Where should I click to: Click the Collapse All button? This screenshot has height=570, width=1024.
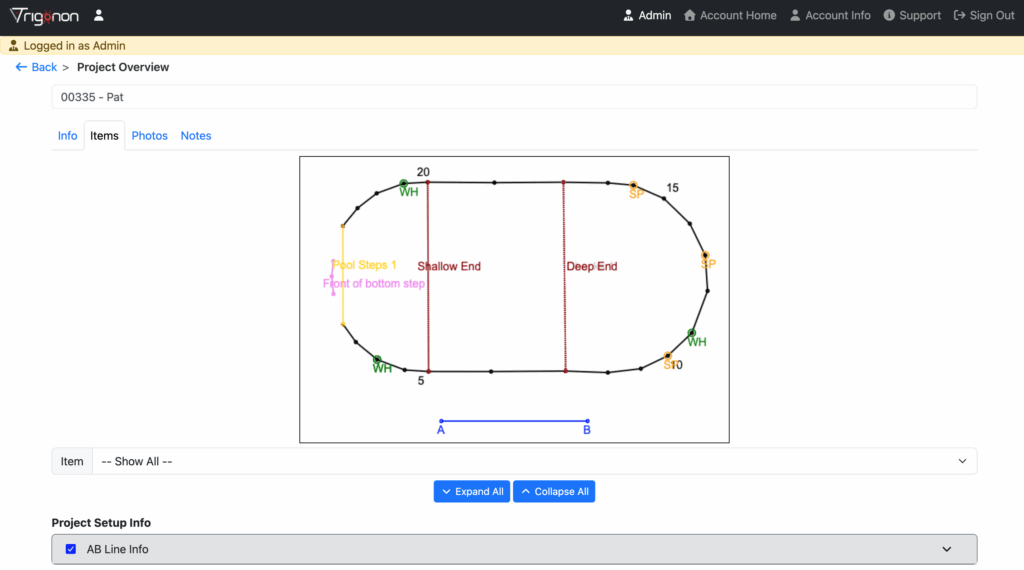(554, 492)
